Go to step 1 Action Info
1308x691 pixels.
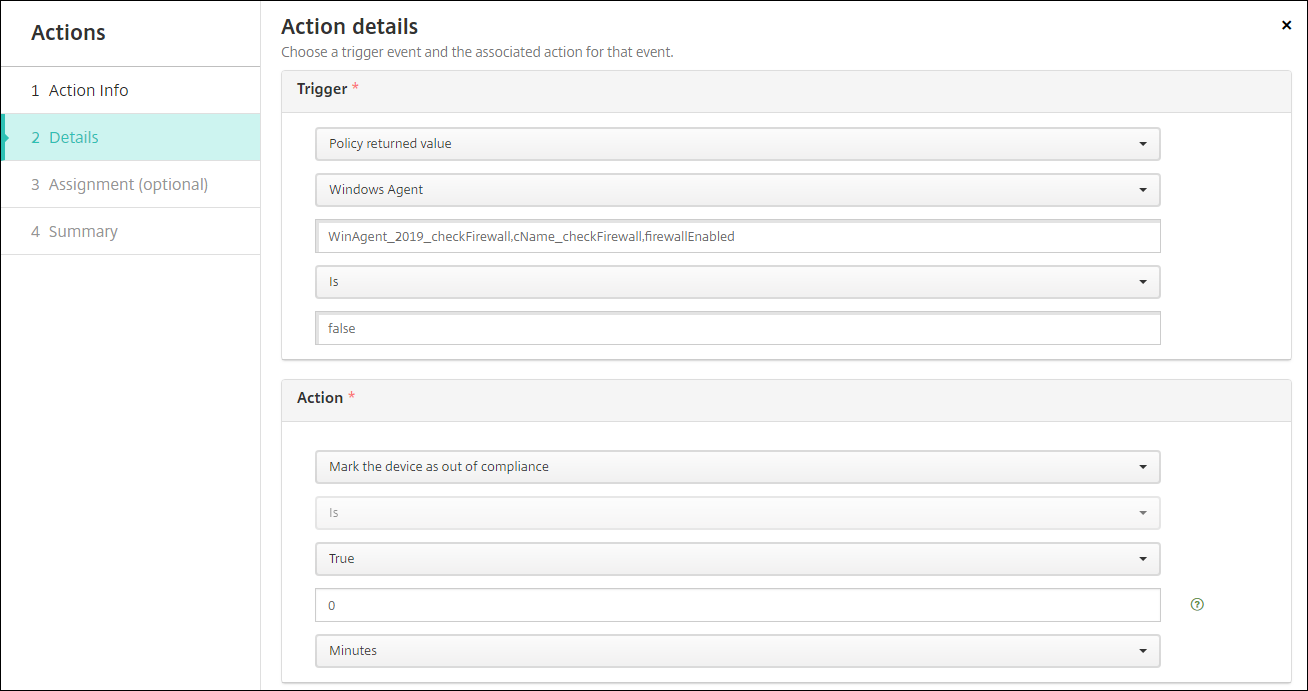tap(89, 91)
